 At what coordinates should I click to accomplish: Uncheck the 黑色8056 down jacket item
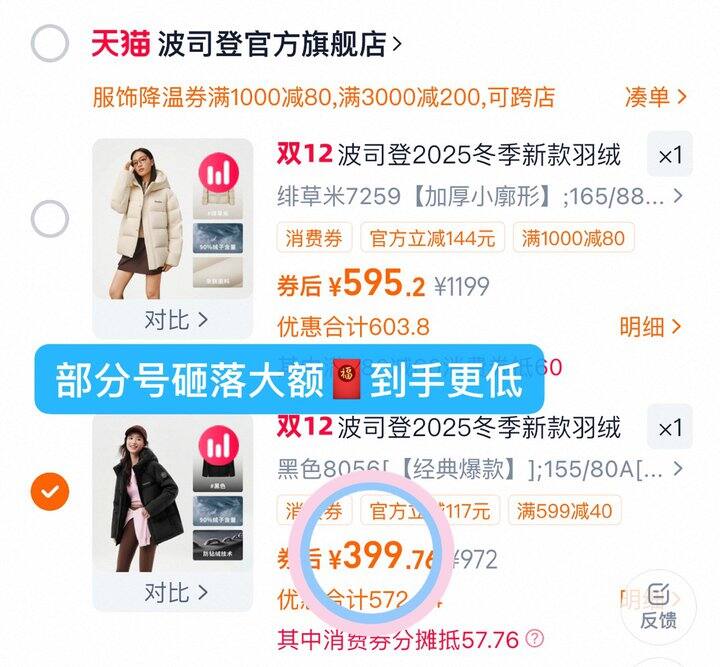50,492
